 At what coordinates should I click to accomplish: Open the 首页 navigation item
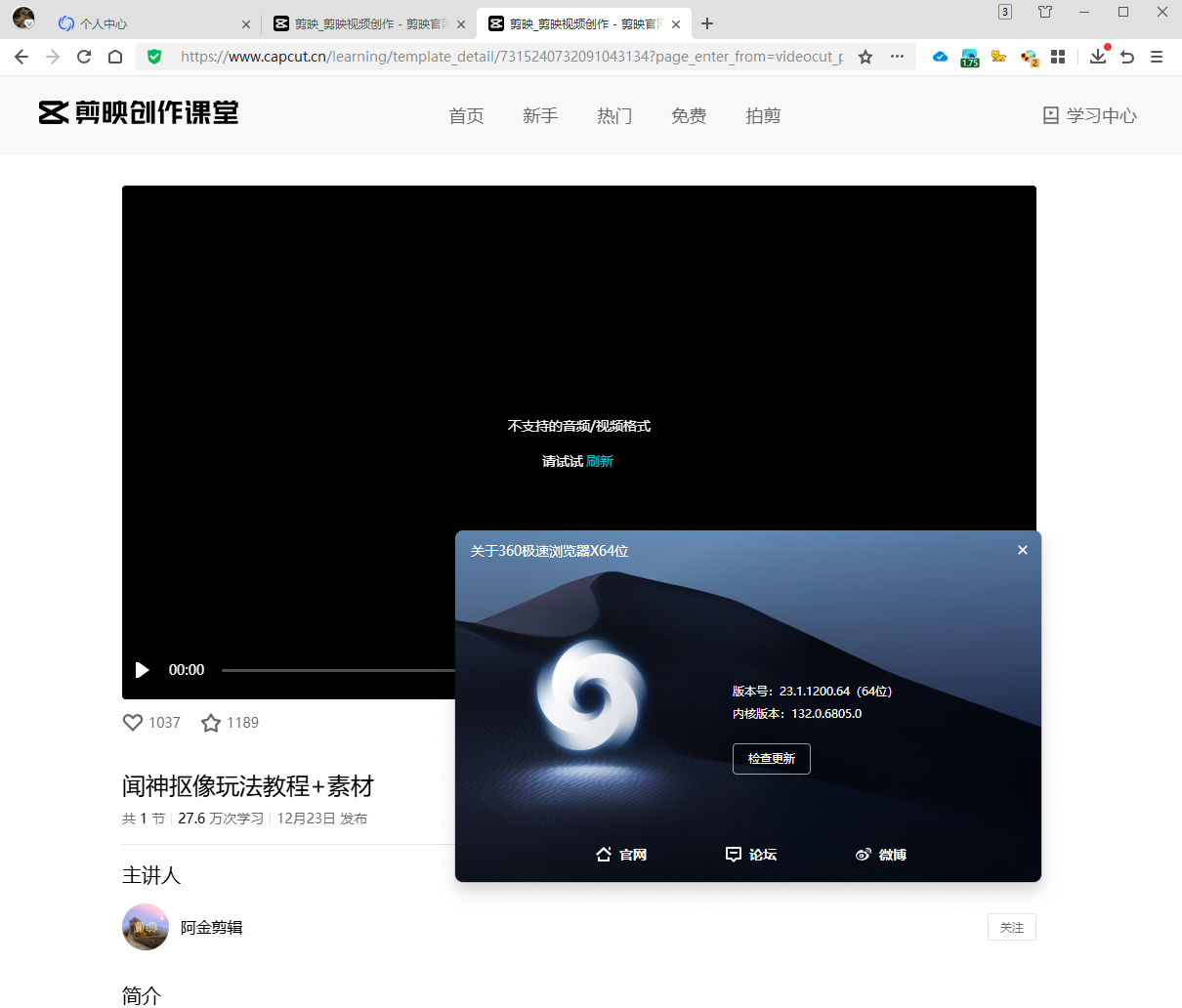(466, 116)
